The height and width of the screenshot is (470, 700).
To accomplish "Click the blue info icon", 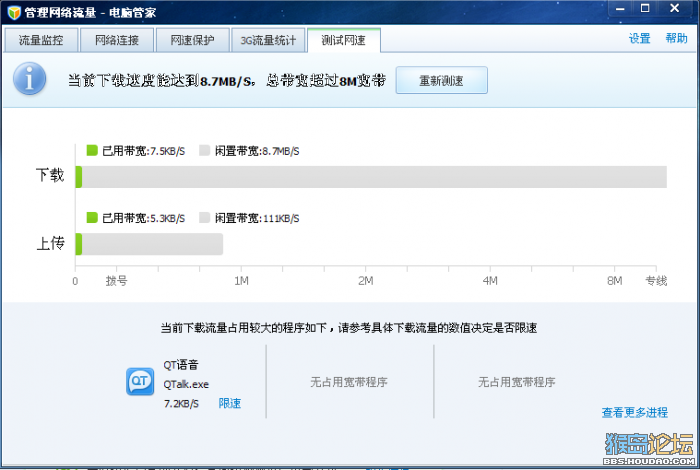I will point(29,79).
